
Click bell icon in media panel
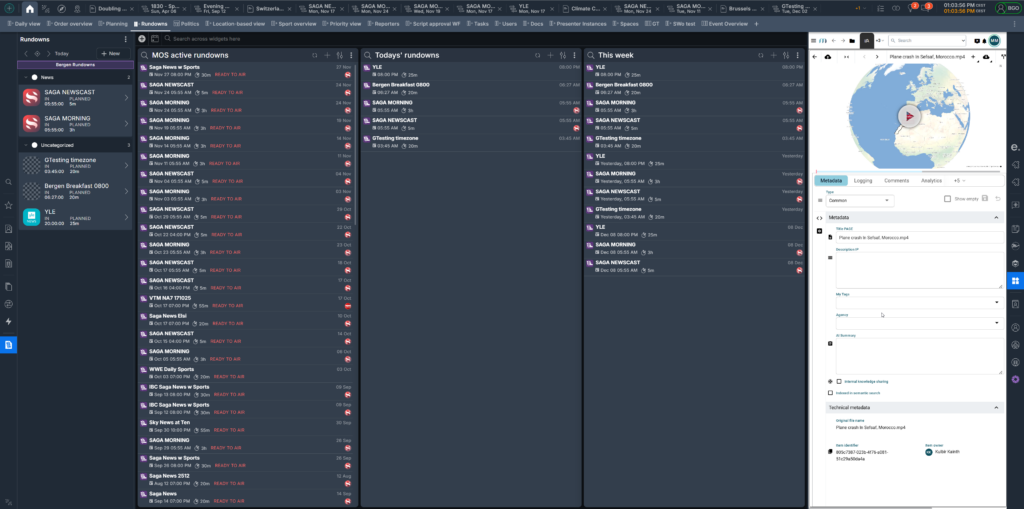pyautogui.click(x=984, y=41)
